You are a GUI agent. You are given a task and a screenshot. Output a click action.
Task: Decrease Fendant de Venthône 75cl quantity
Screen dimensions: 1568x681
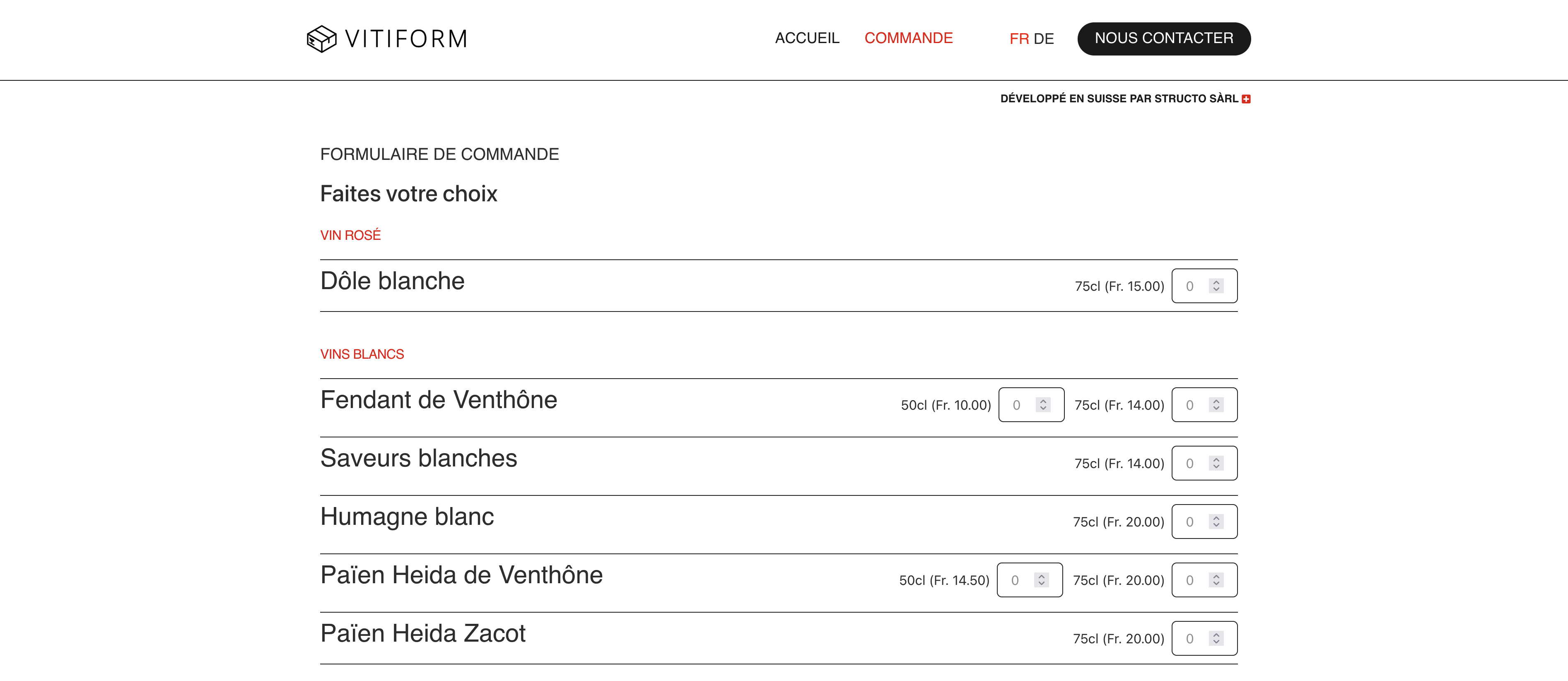1216,408
